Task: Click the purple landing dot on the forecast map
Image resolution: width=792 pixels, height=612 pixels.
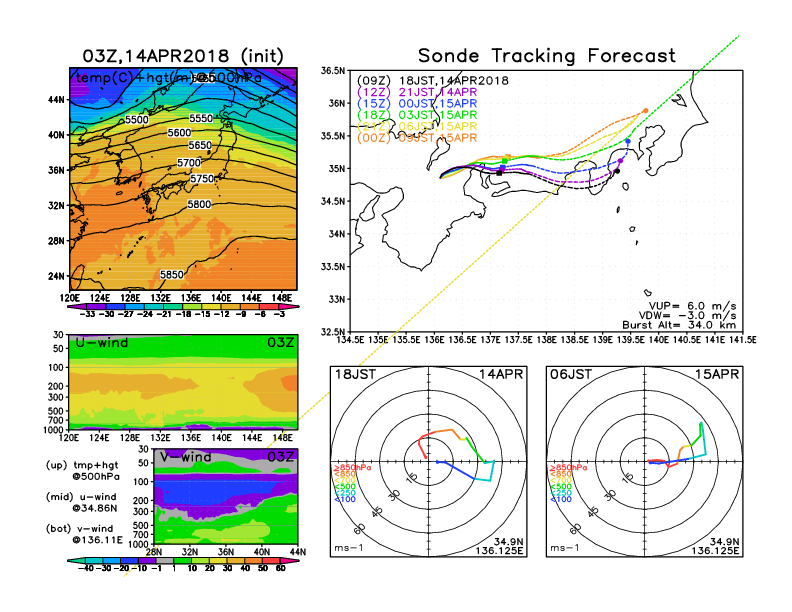Action: [620, 160]
